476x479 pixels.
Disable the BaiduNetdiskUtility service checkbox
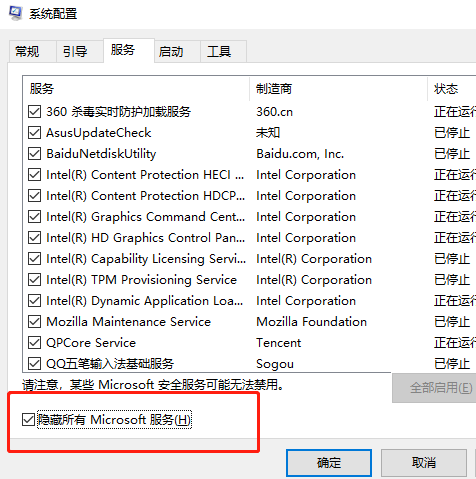34,154
